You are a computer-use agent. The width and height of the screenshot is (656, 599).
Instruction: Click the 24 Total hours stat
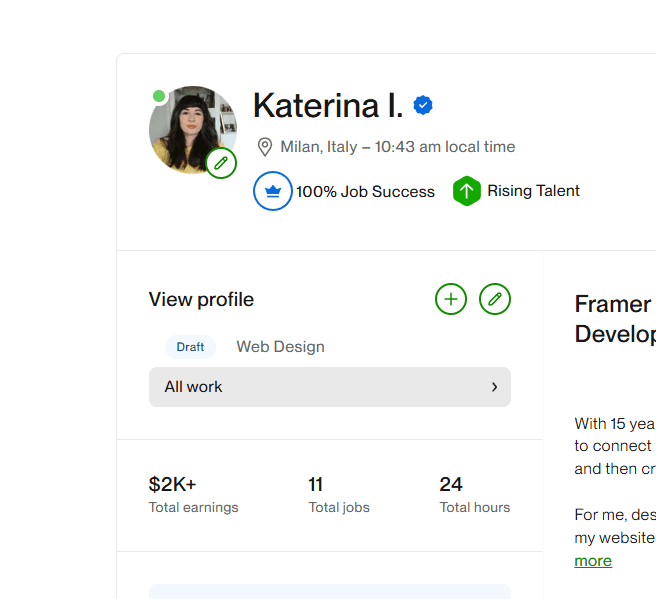(474, 494)
